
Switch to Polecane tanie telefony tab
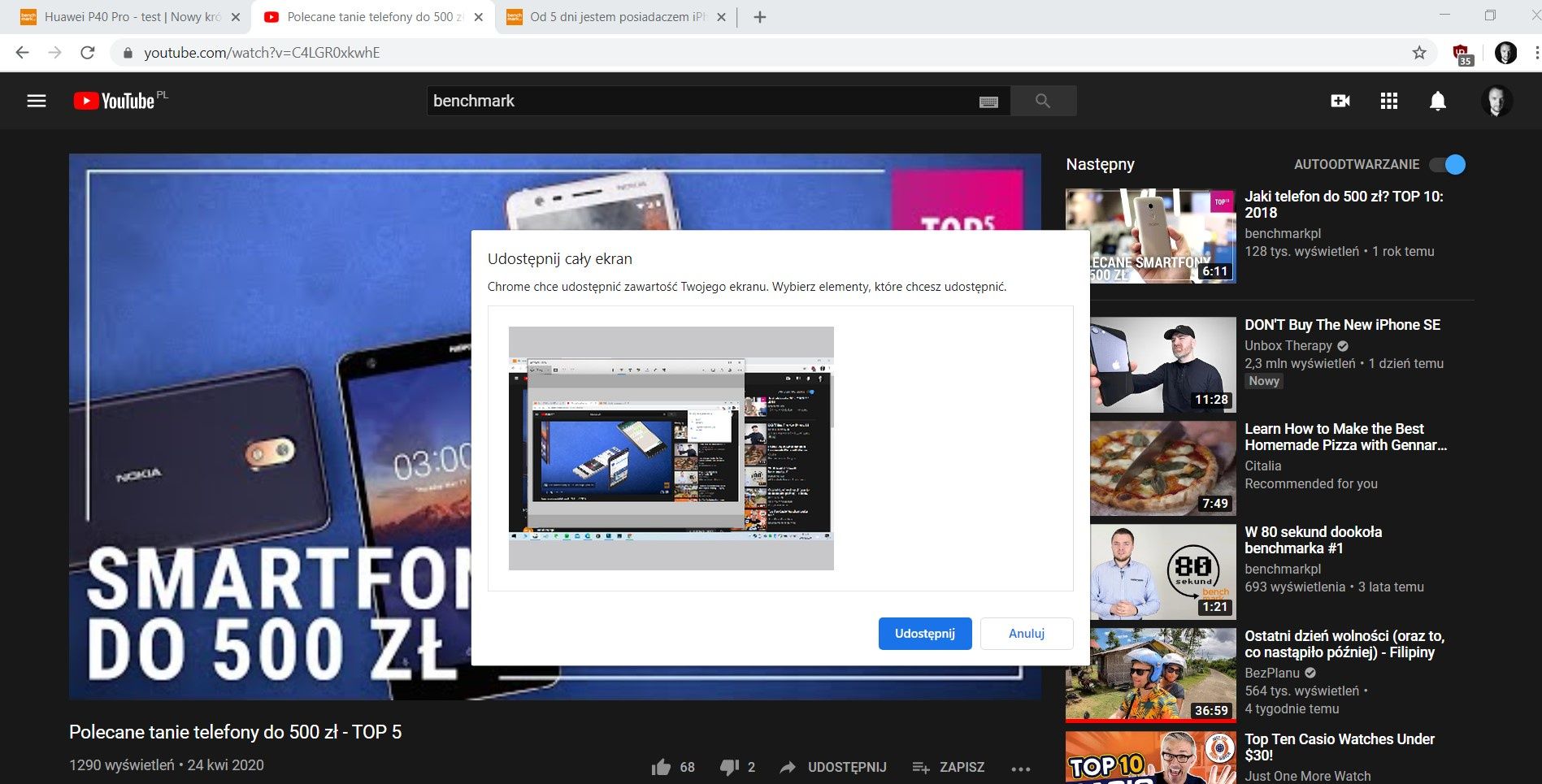pyautogui.click(x=372, y=17)
